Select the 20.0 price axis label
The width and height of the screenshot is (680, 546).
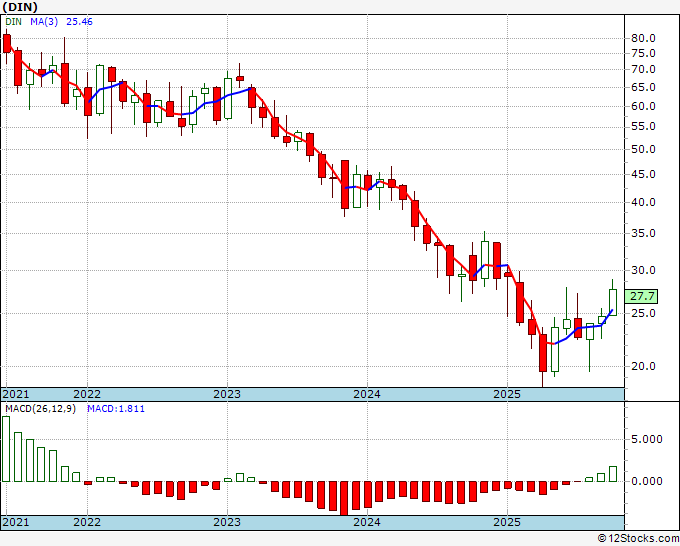pyautogui.click(x=643, y=366)
